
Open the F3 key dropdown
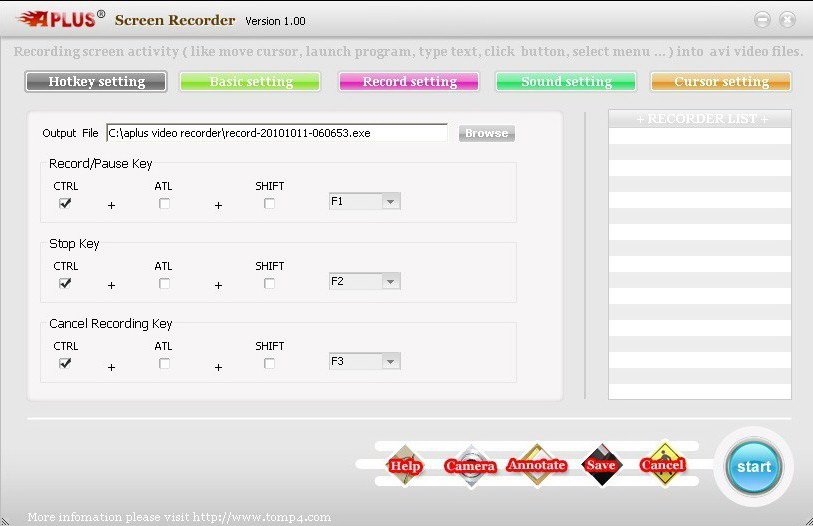point(365,361)
